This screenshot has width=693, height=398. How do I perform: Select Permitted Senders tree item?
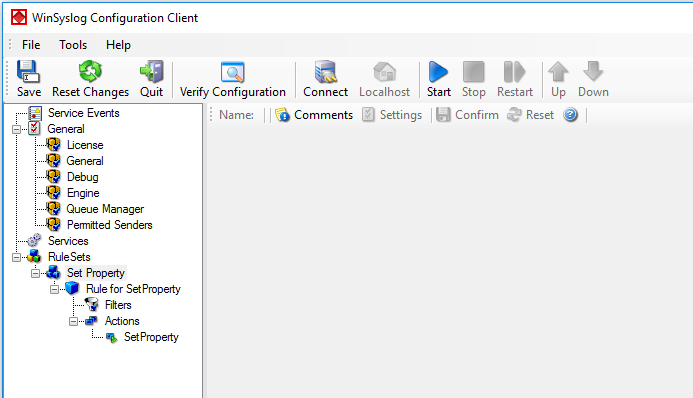110,225
